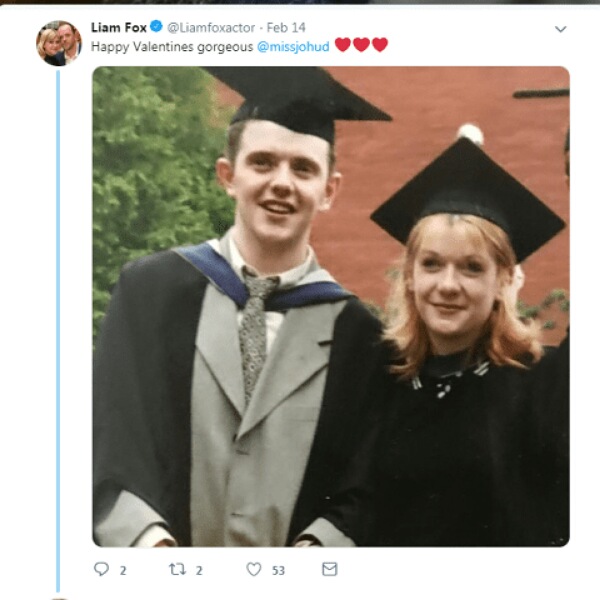Click the woman's face in the photo

click(455, 283)
